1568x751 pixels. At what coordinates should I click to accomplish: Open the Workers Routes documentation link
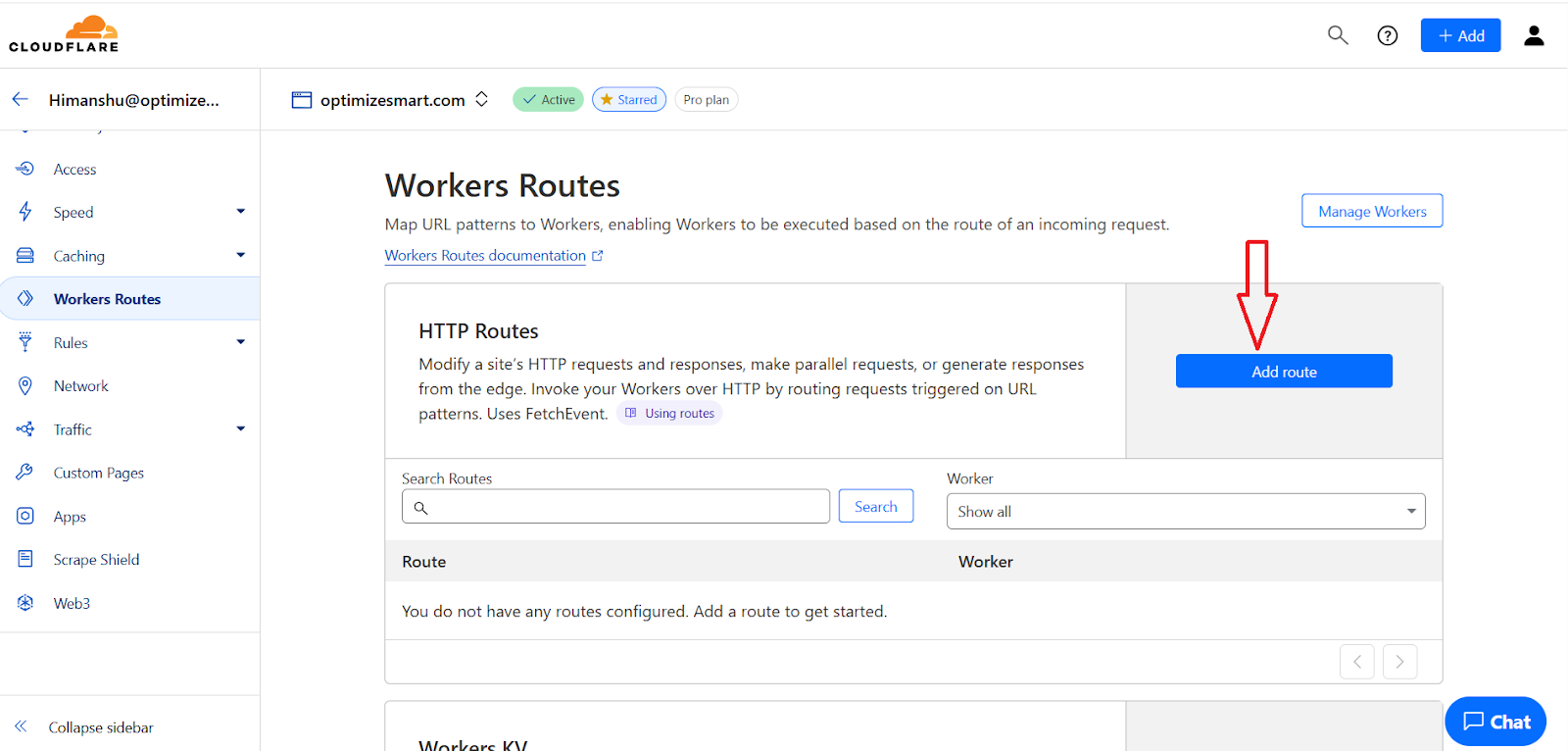485,255
